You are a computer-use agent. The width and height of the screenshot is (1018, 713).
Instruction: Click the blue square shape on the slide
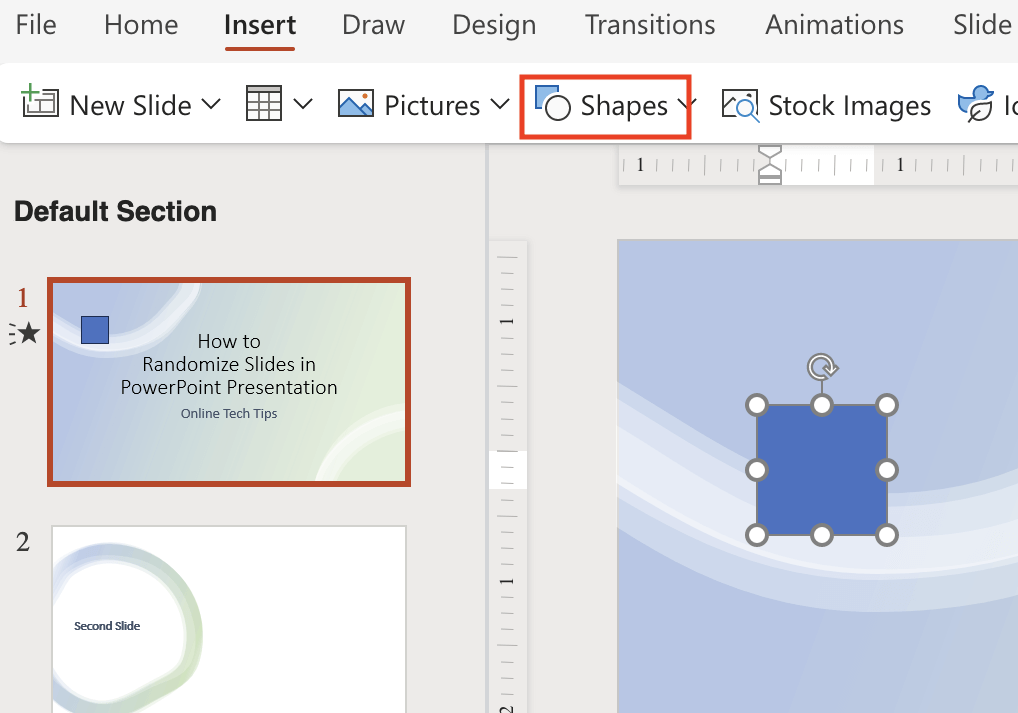click(x=821, y=470)
